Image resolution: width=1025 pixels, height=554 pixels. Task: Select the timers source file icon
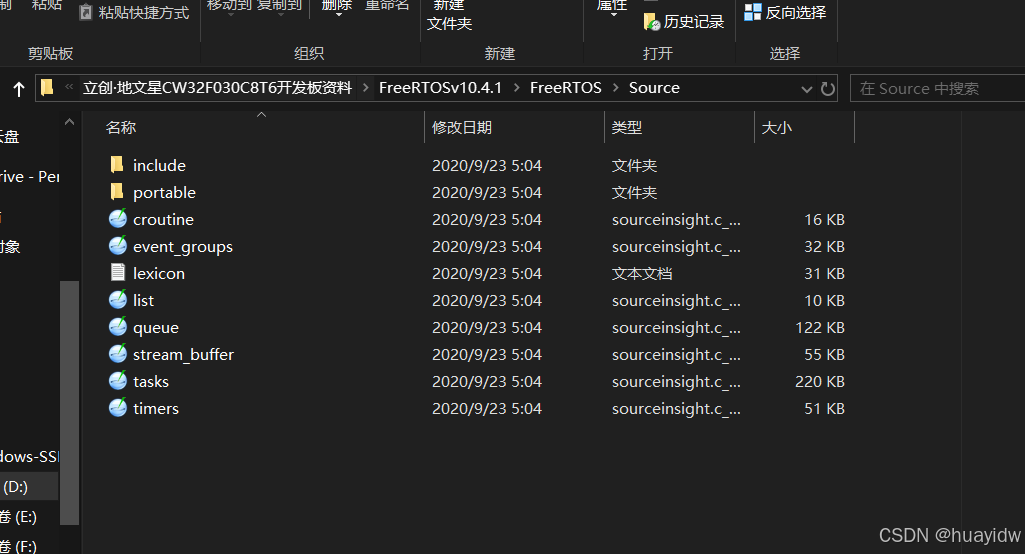point(118,407)
